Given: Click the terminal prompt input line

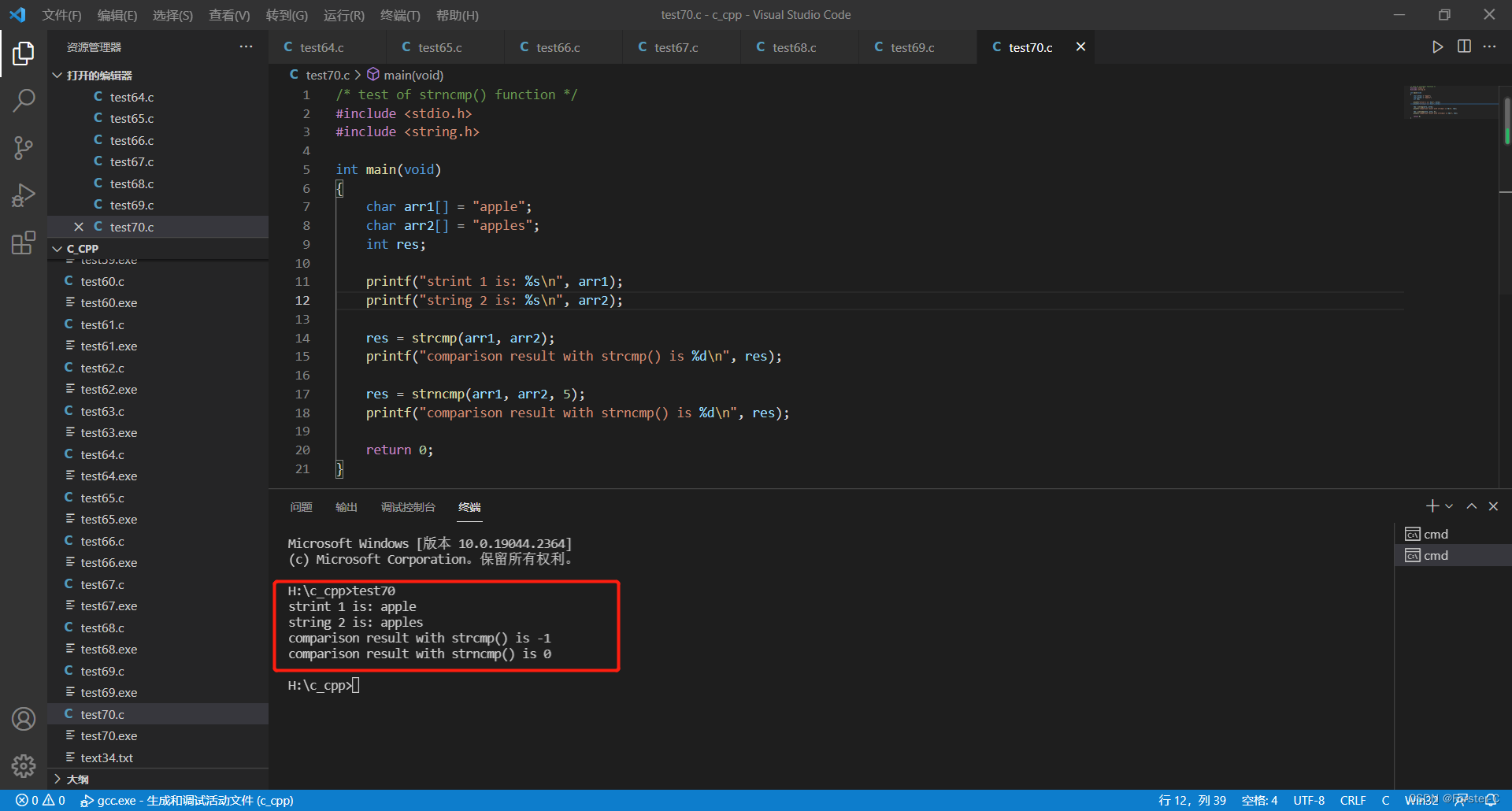Looking at the screenshot, I should [x=324, y=685].
